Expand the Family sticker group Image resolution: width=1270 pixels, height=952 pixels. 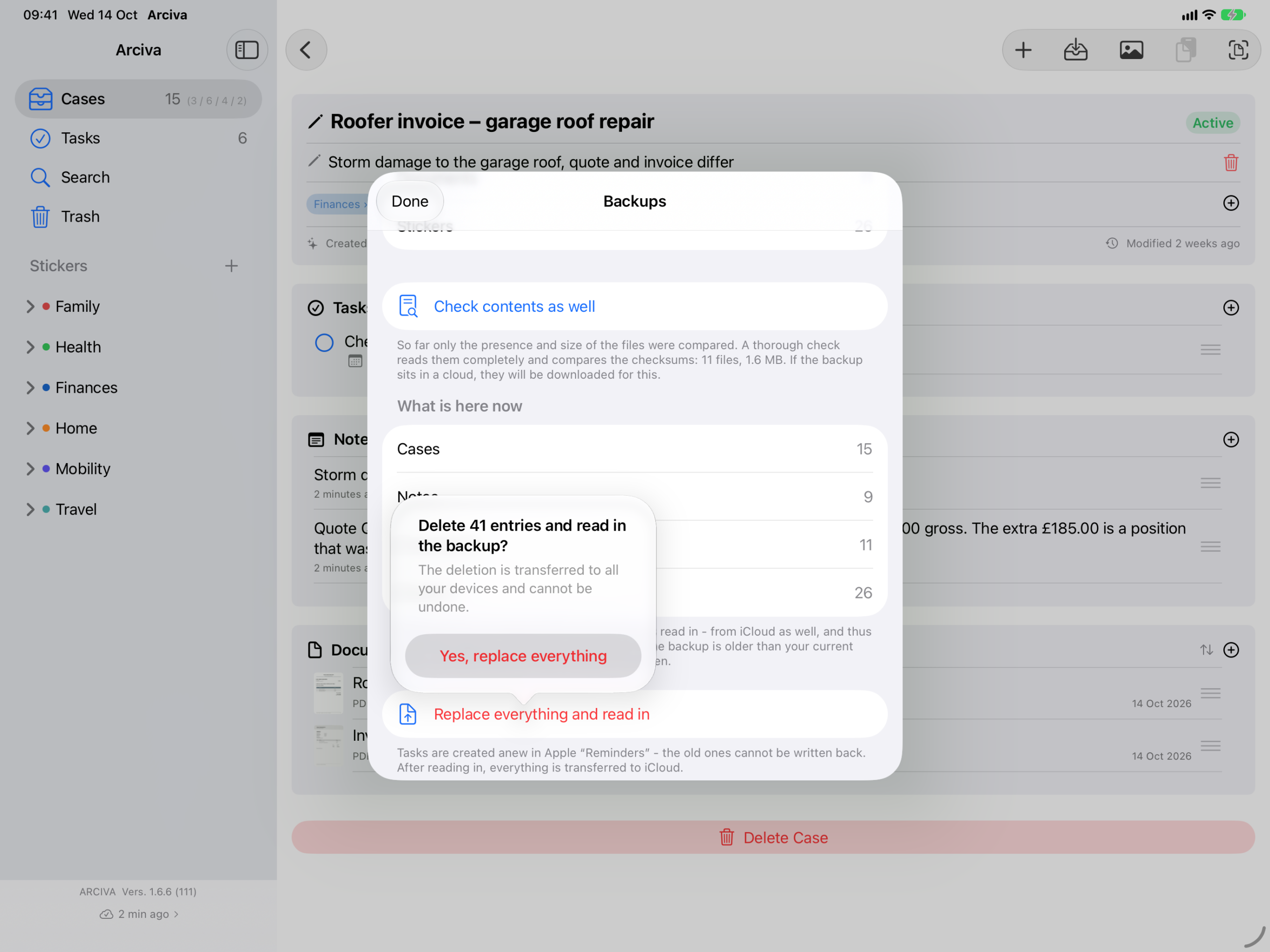30,306
